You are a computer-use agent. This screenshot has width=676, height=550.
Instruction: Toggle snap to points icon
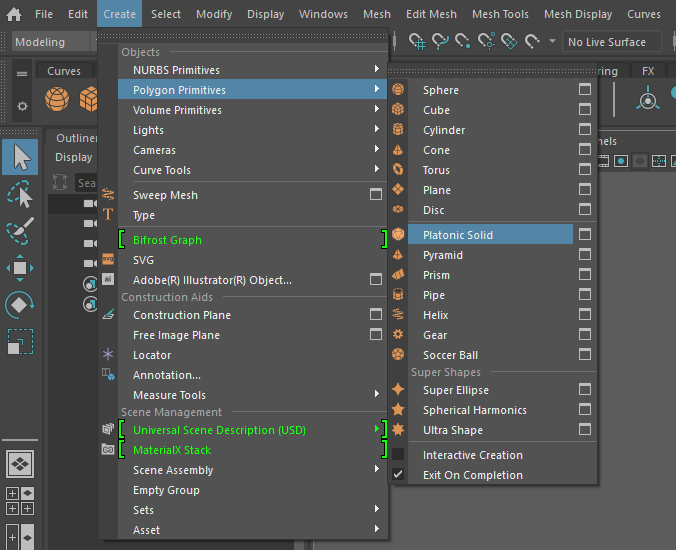tap(463, 41)
